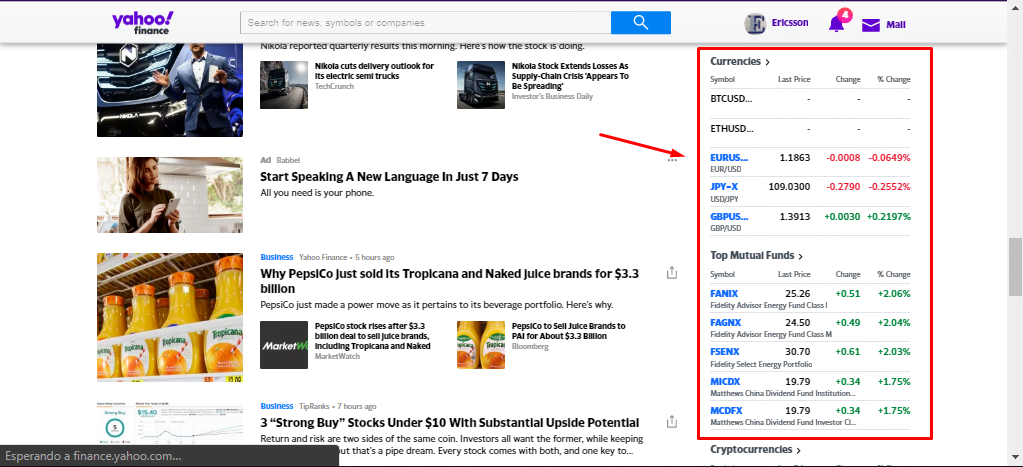Open the PepsiCo stock rises MarketWatch article
Image resolution: width=1023 pixels, height=467 pixels.
click(373, 336)
